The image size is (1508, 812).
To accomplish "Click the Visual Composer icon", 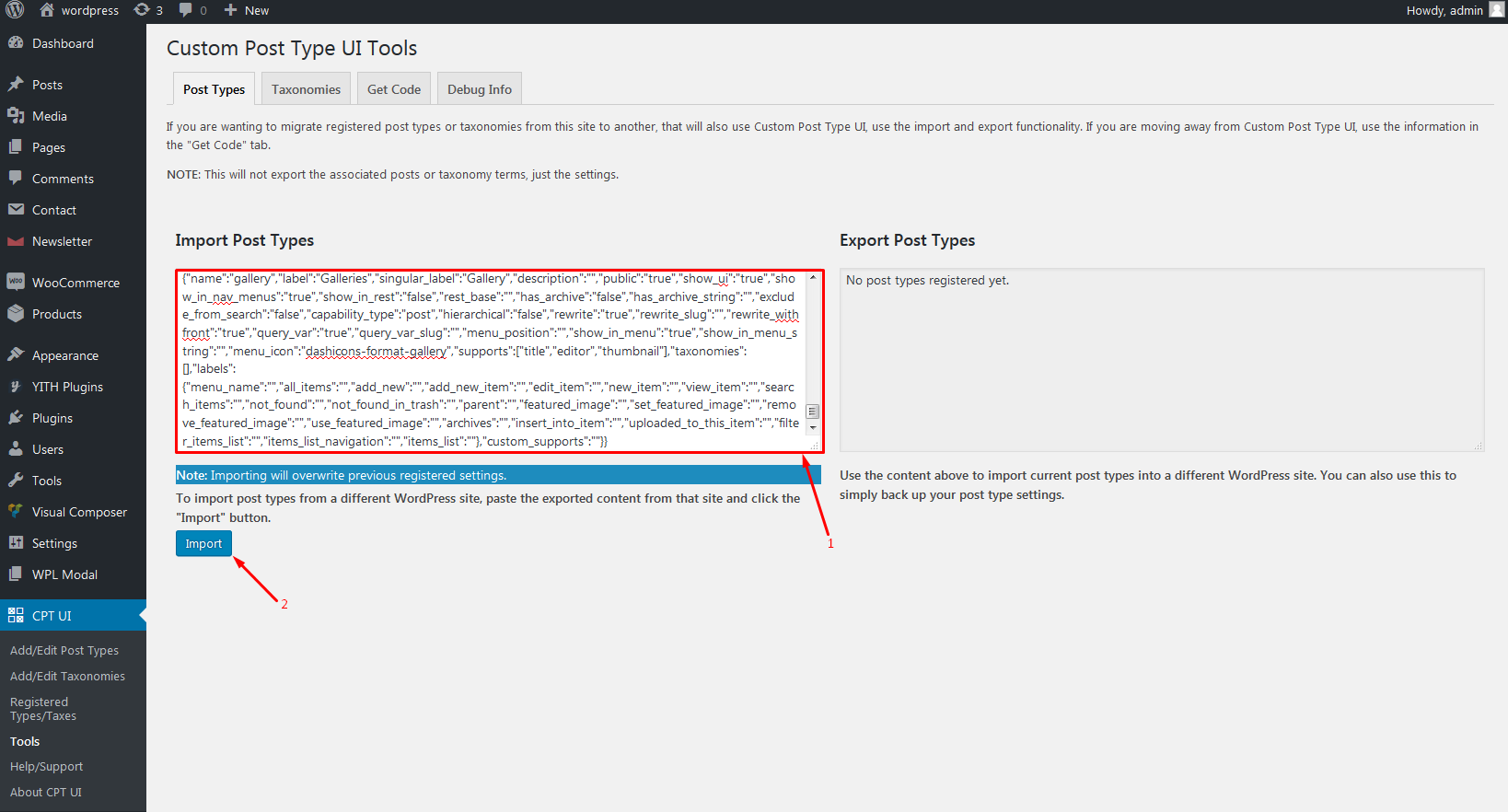I will [16, 511].
